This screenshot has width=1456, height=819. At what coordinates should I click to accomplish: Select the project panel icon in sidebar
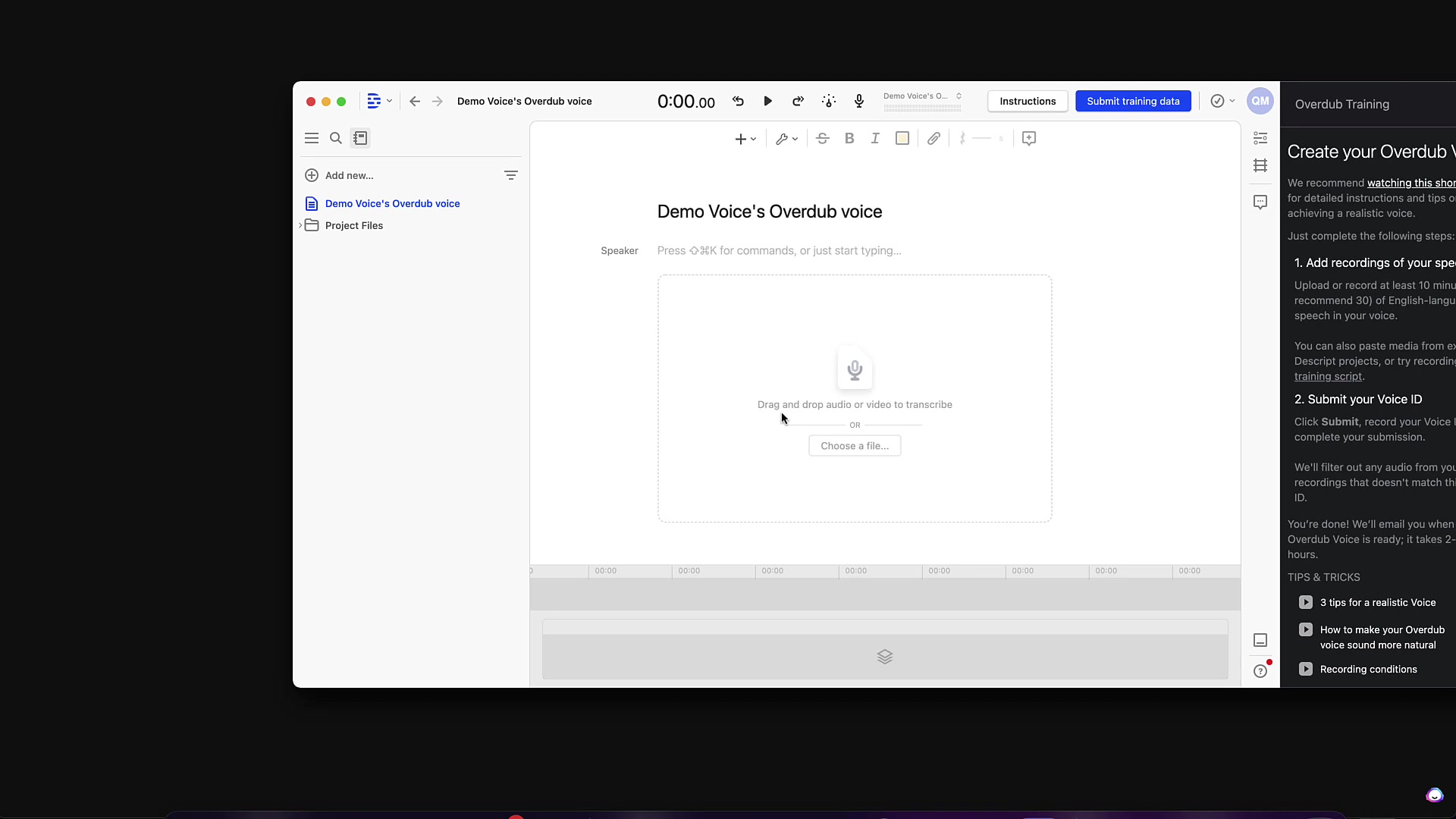tap(360, 138)
